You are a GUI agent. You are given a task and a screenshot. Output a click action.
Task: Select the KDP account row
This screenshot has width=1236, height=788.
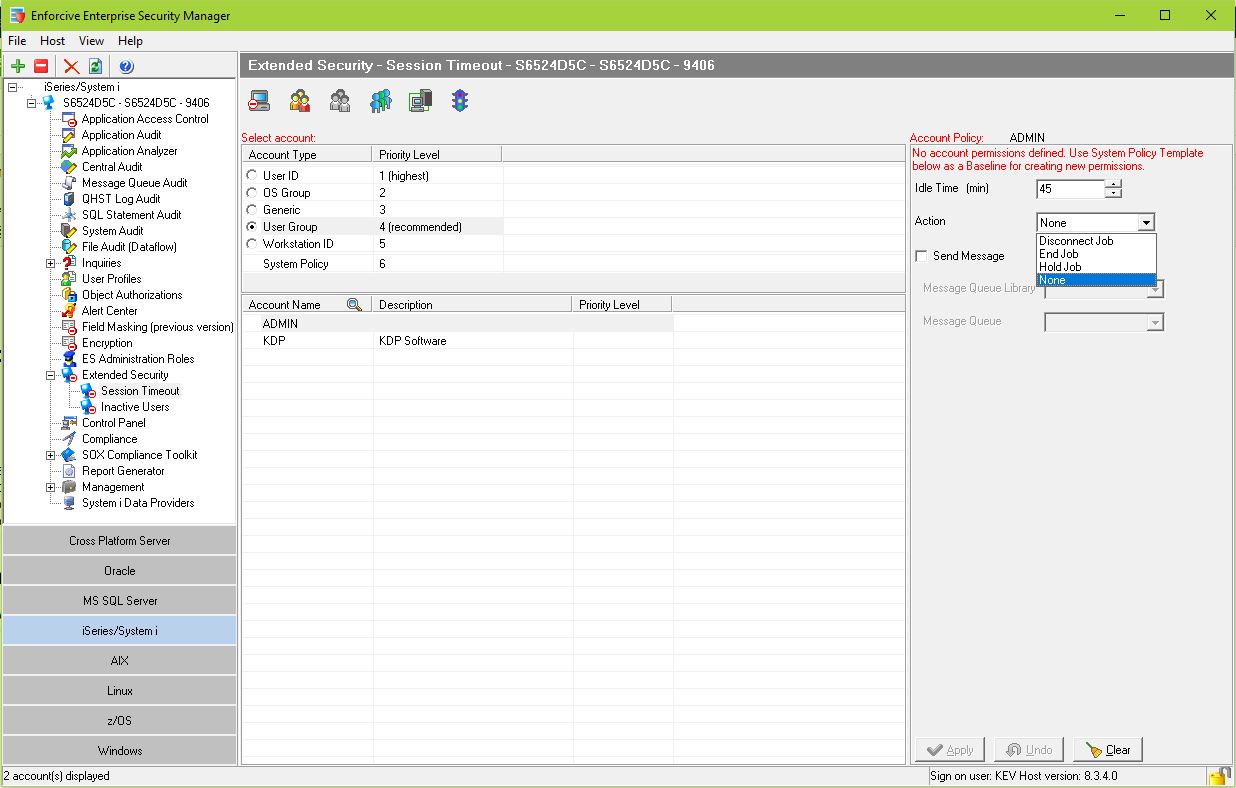(x=273, y=341)
